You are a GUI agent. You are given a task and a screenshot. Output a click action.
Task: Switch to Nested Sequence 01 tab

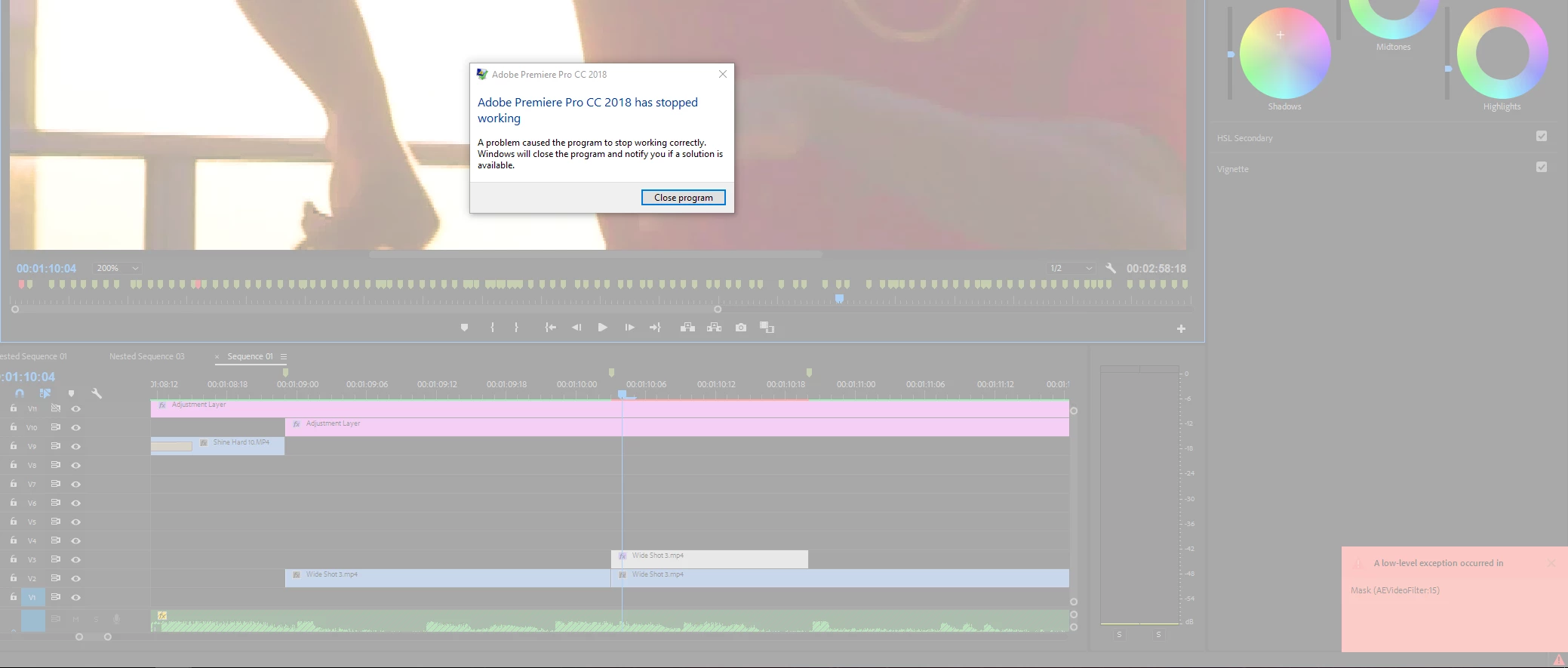(x=32, y=356)
